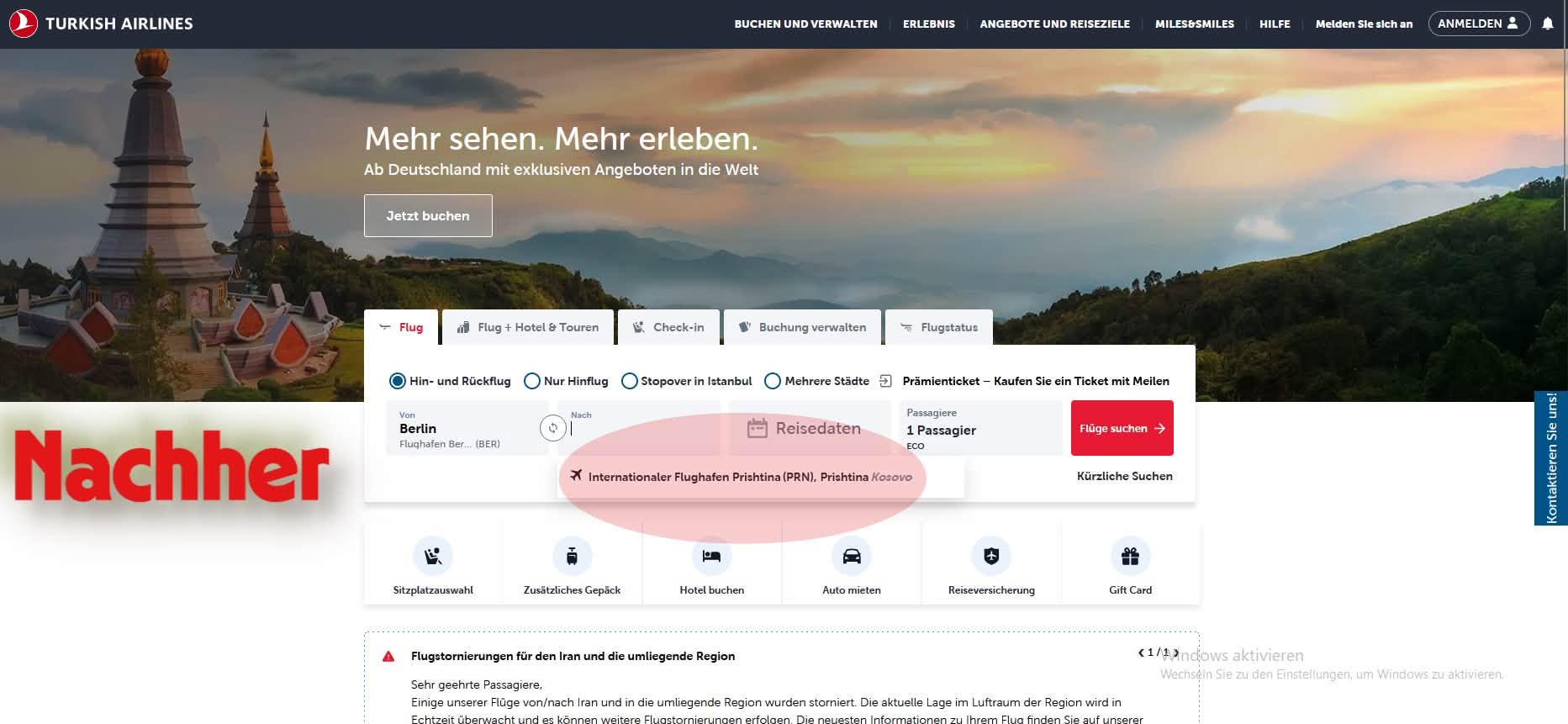The width and height of the screenshot is (1568, 724).
Task: Open the Passagiere selector
Action: (x=980, y=428)
